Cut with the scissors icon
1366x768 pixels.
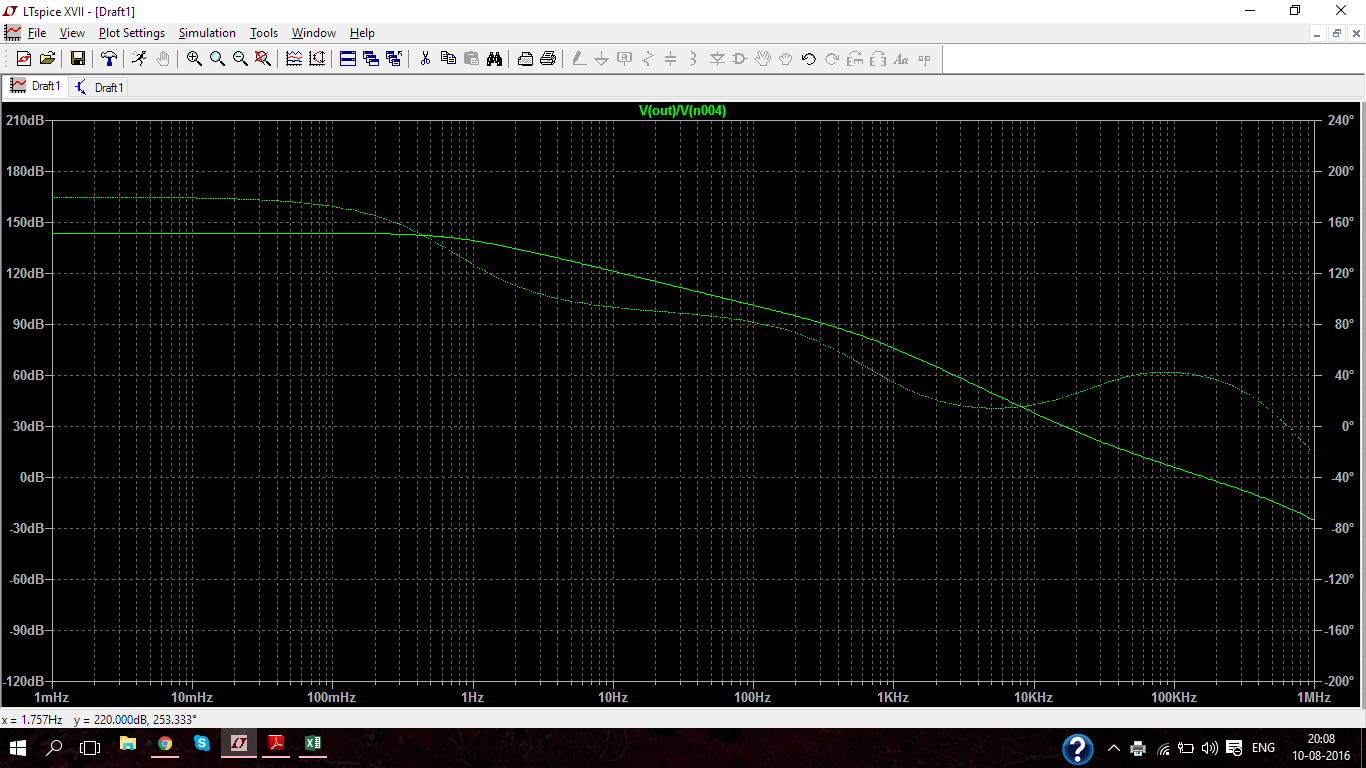[x=425, y=59]
